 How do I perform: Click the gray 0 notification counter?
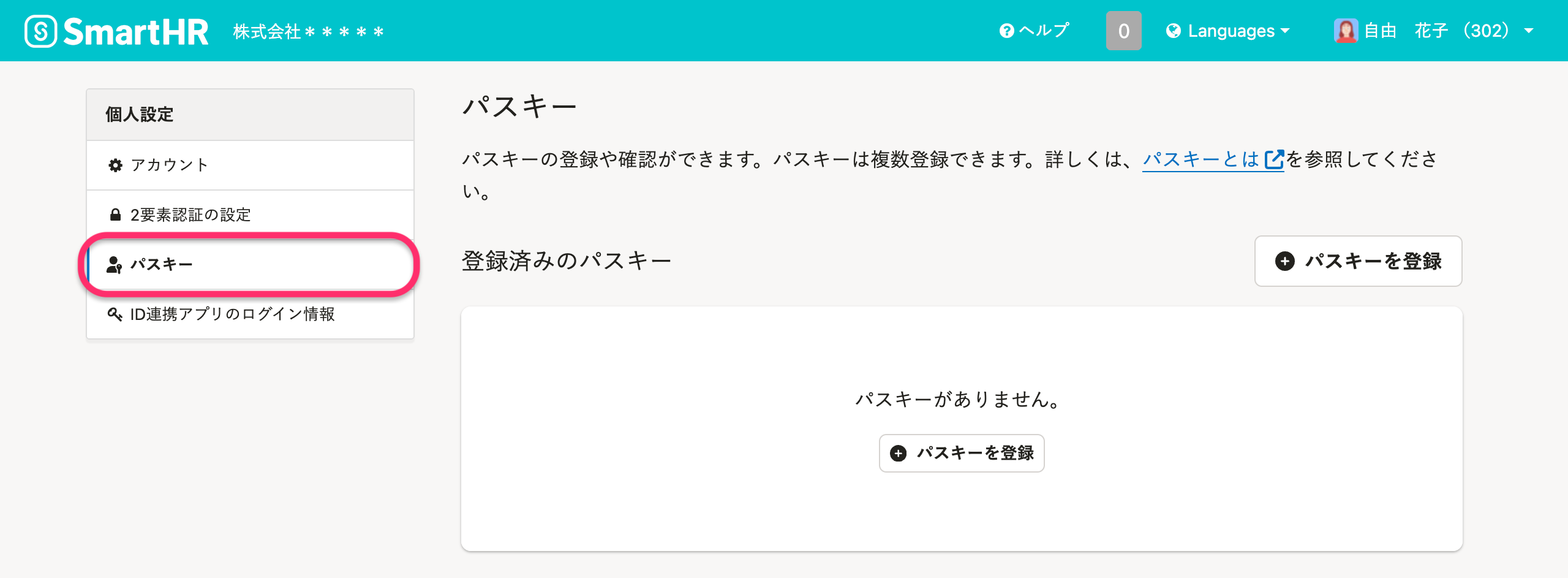pyautogui.click(x=1123, y=31)
